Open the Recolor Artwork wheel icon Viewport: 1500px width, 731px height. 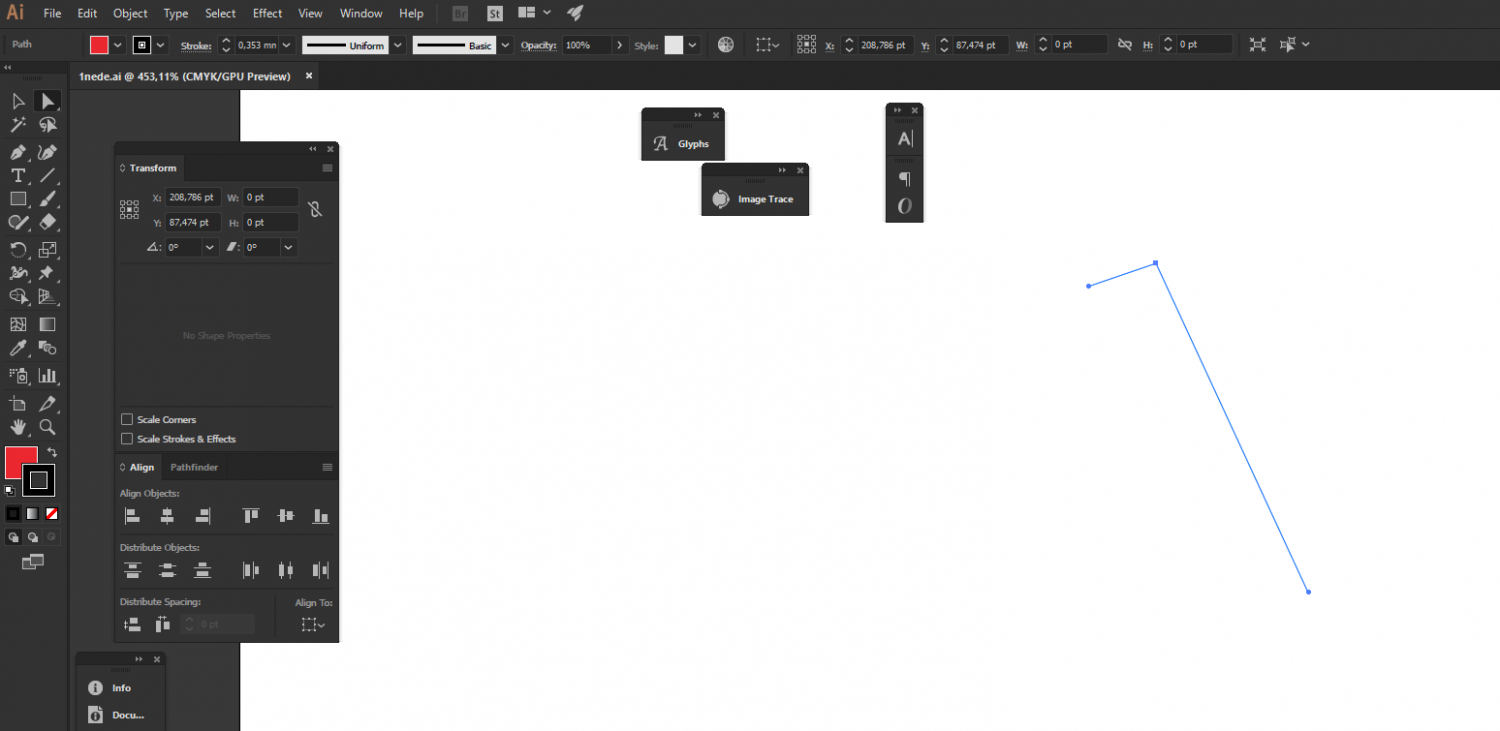726,45
